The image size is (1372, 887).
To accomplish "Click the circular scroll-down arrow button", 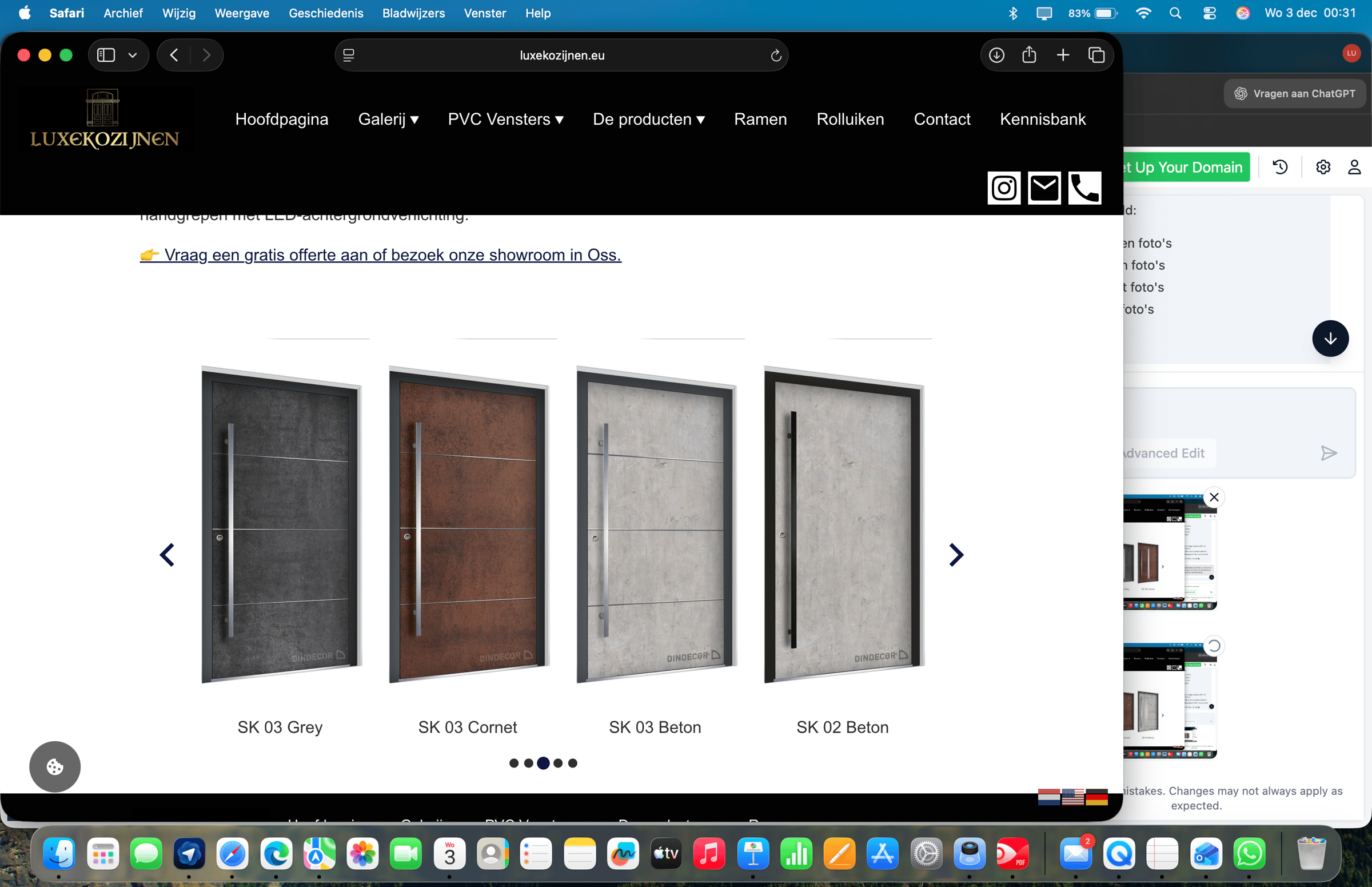I will [x=1330, y=338].
